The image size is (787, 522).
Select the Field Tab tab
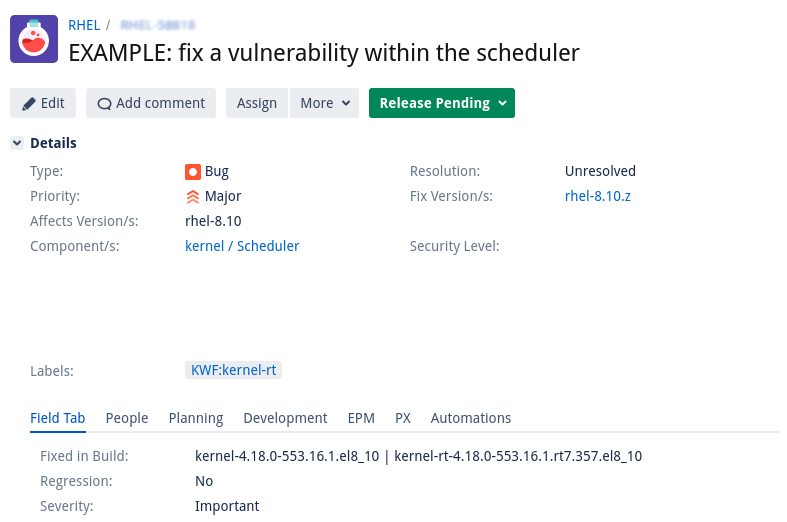tap(57, 418)
